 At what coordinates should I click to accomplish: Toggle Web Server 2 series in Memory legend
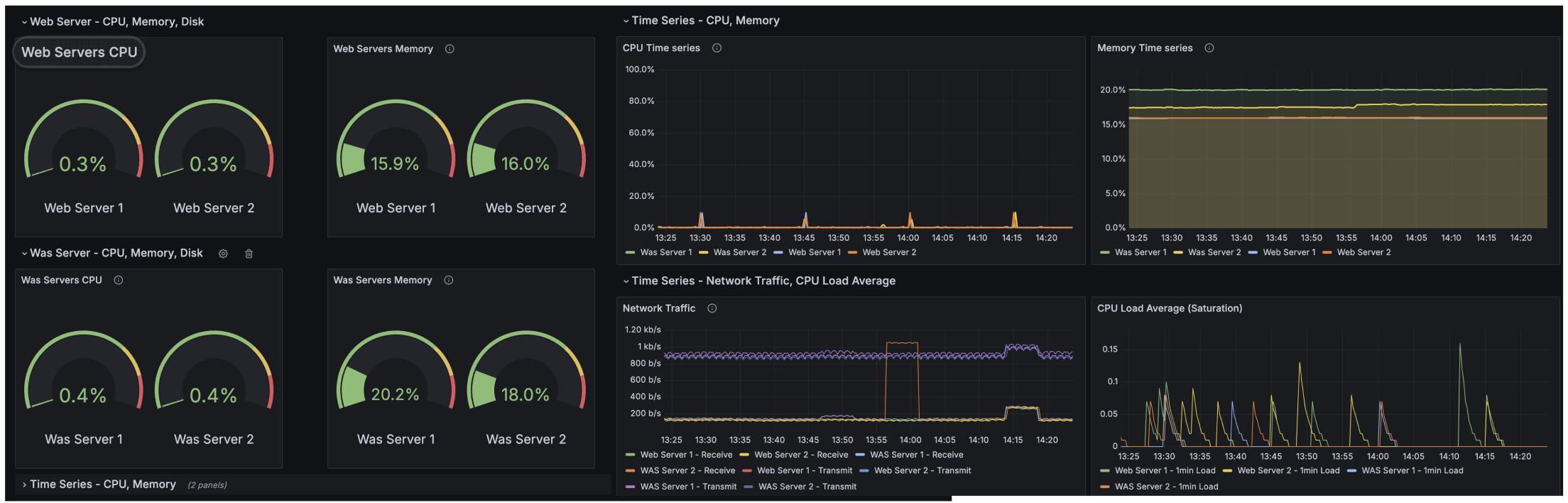1363,252
